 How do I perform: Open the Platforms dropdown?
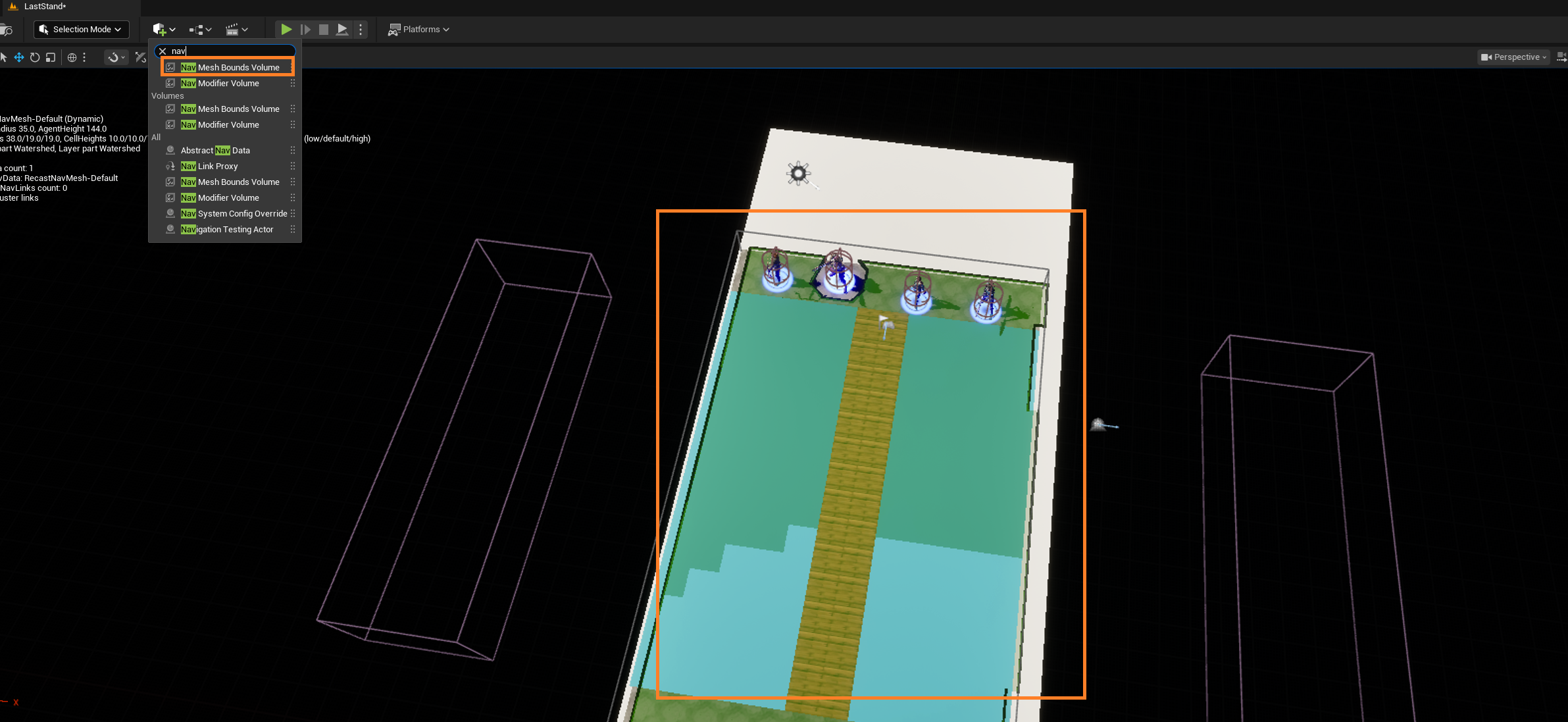(418, 30)
